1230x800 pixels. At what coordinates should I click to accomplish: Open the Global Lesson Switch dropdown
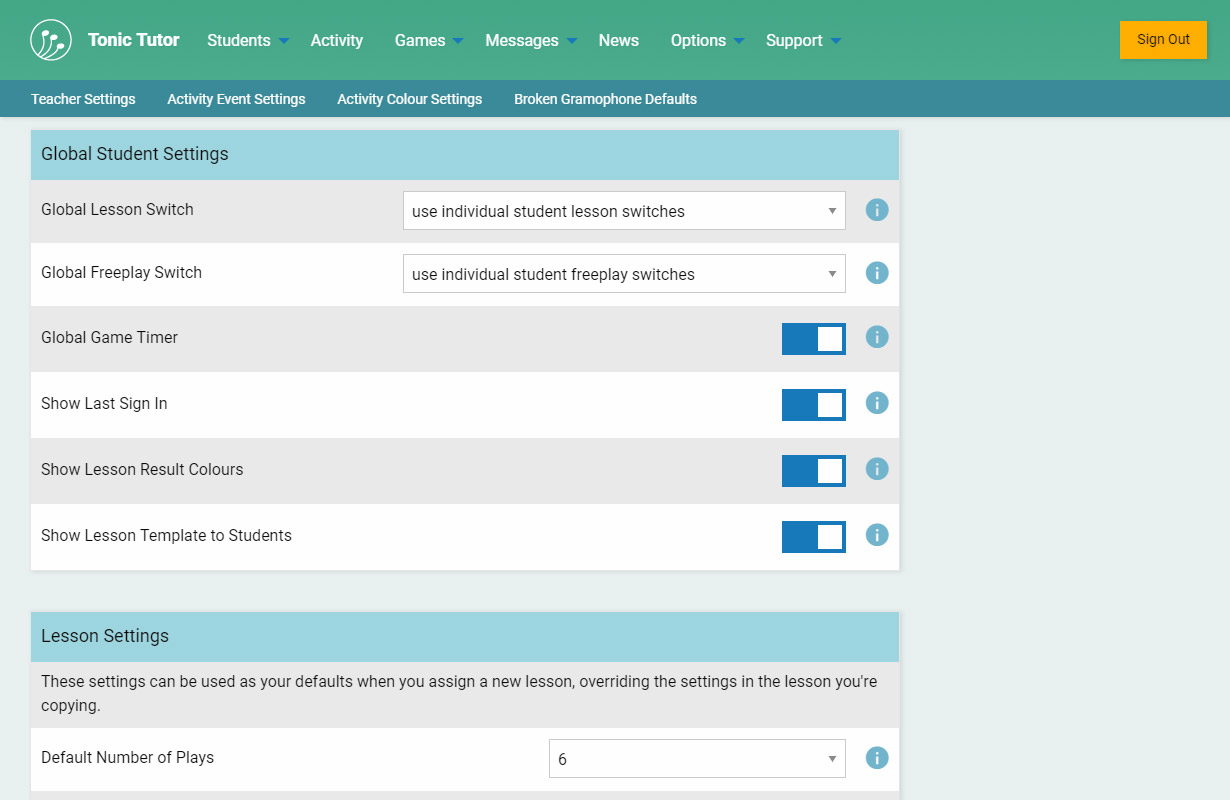(624, 211)
